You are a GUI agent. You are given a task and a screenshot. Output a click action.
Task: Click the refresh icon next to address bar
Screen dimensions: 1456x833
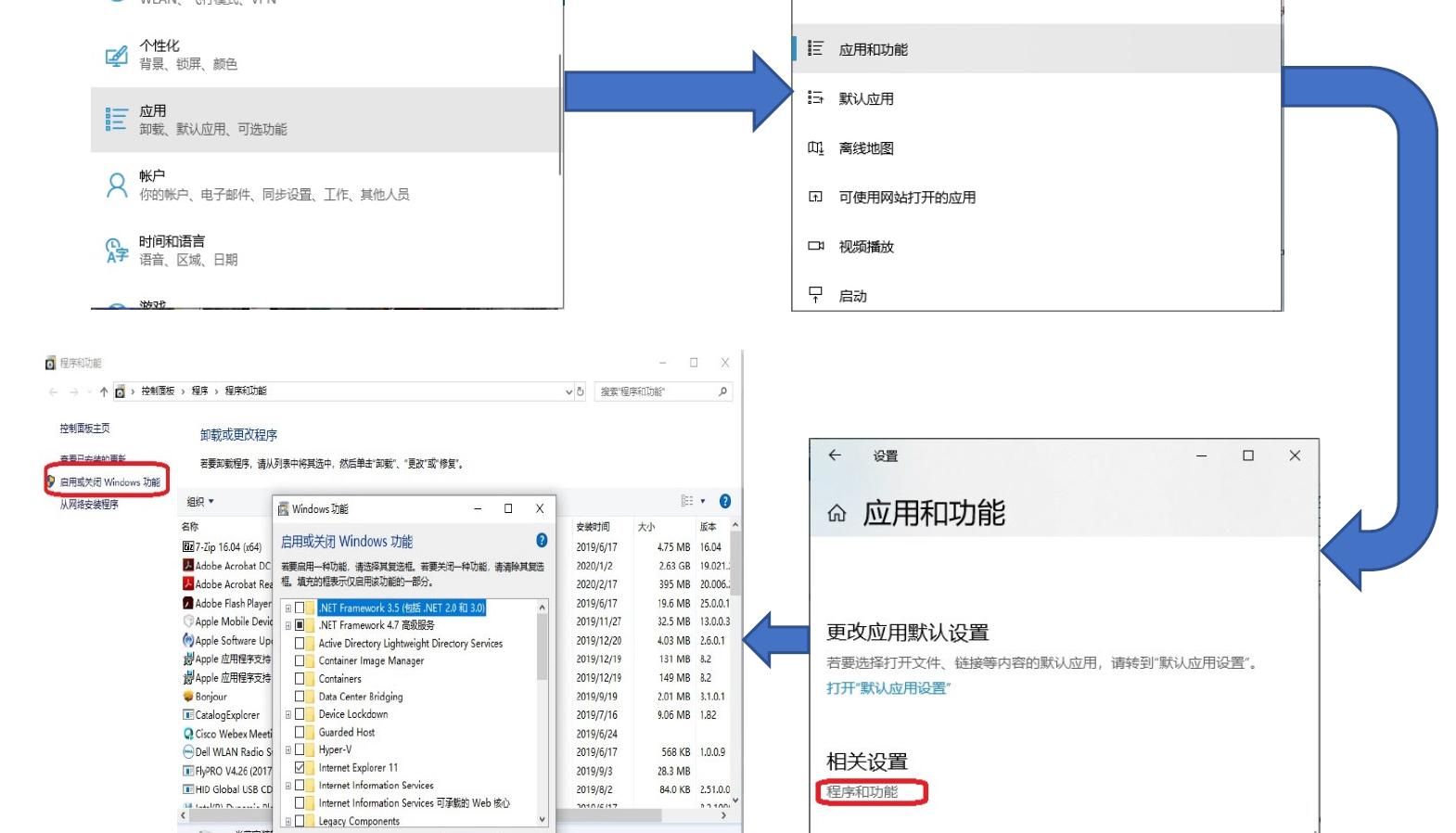pyautogui.click(x=581, y=391)
